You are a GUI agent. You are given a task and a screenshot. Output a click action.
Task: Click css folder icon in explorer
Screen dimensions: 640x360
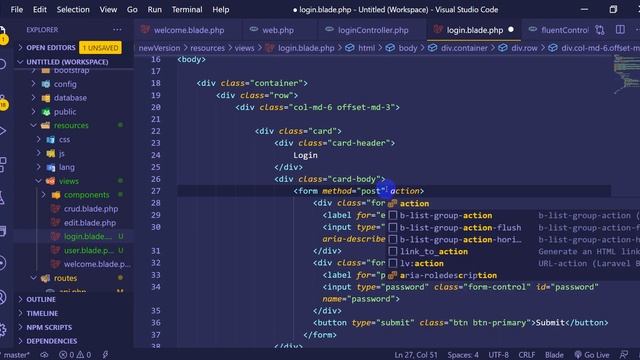[51, 140]
